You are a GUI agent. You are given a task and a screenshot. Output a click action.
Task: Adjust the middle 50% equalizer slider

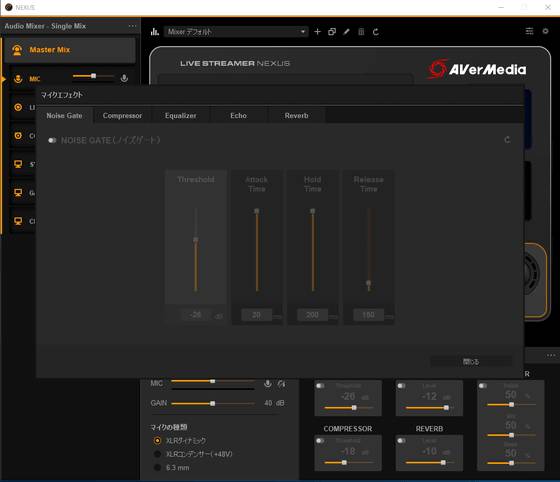pyautogui.click(x=511, y=435)
